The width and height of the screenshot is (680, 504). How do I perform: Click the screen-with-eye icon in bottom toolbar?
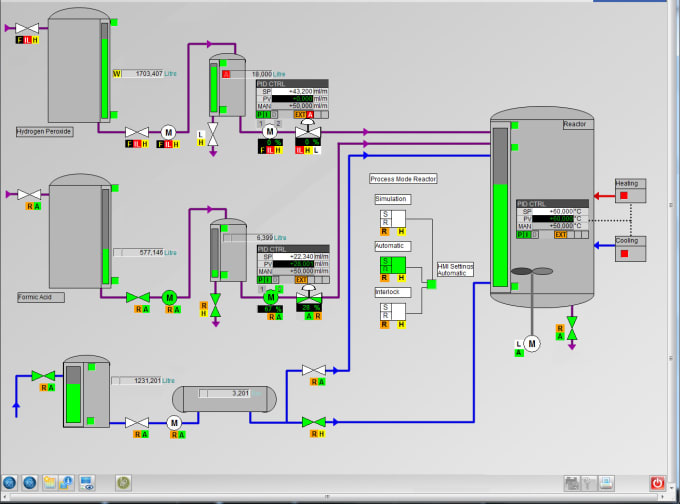(87, 483)
